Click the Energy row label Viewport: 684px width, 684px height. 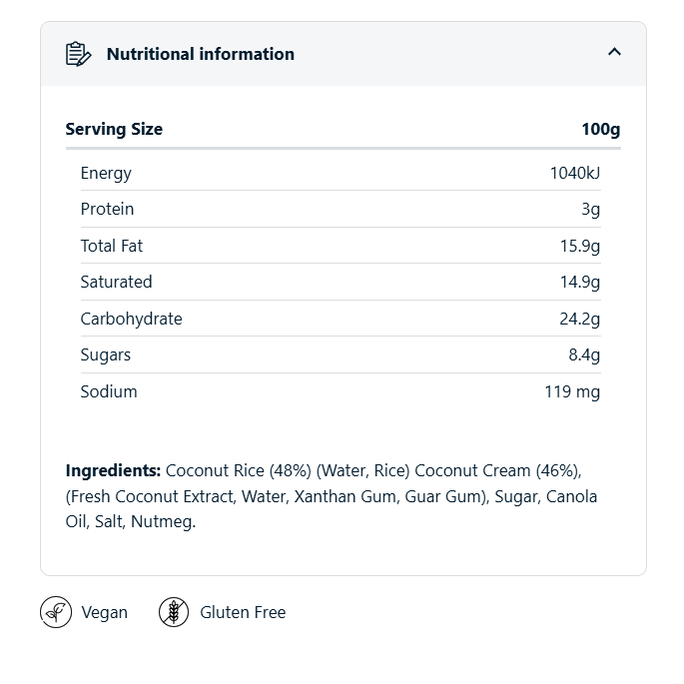click(106, 173)
